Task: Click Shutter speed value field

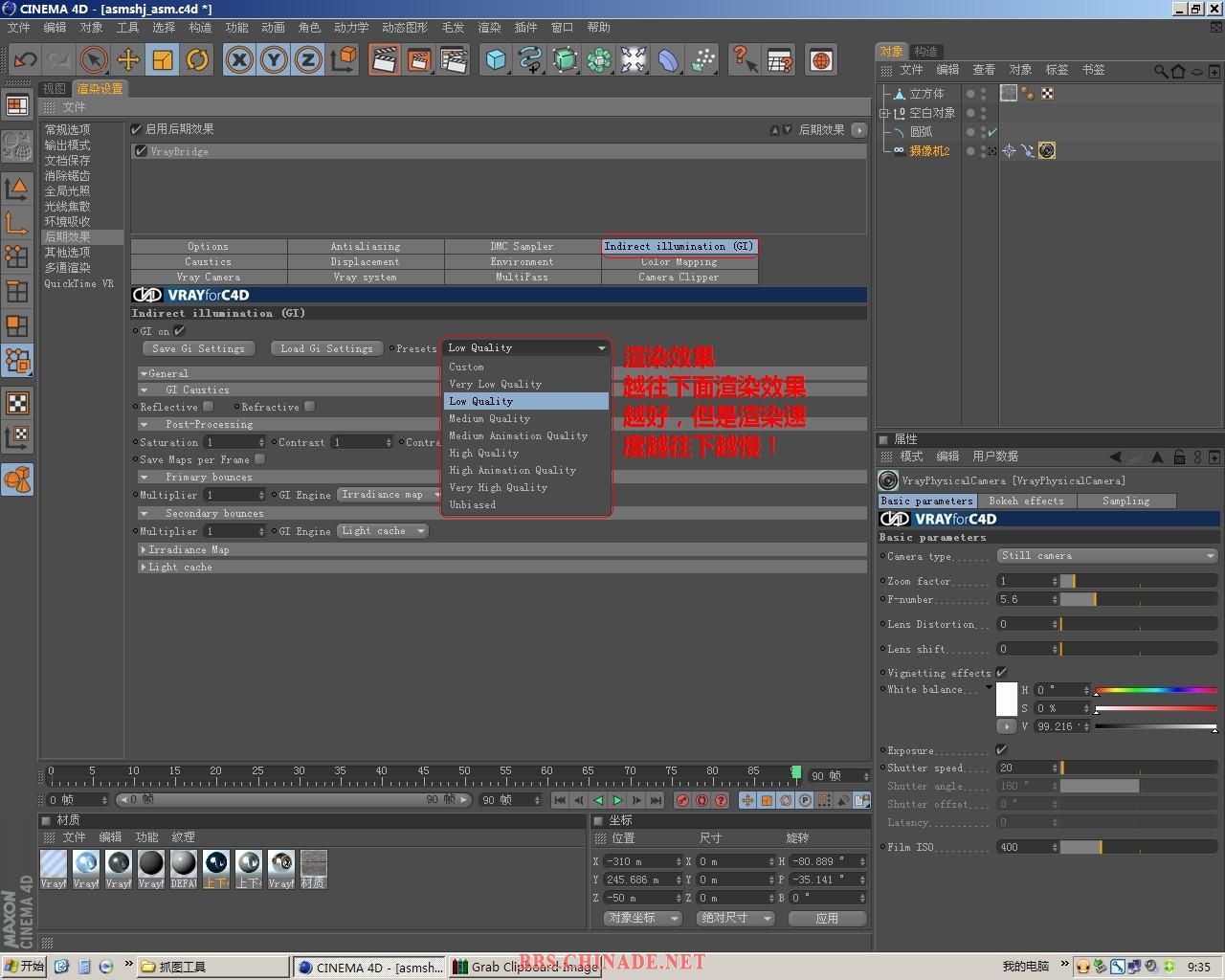Action: (1027, 768)
